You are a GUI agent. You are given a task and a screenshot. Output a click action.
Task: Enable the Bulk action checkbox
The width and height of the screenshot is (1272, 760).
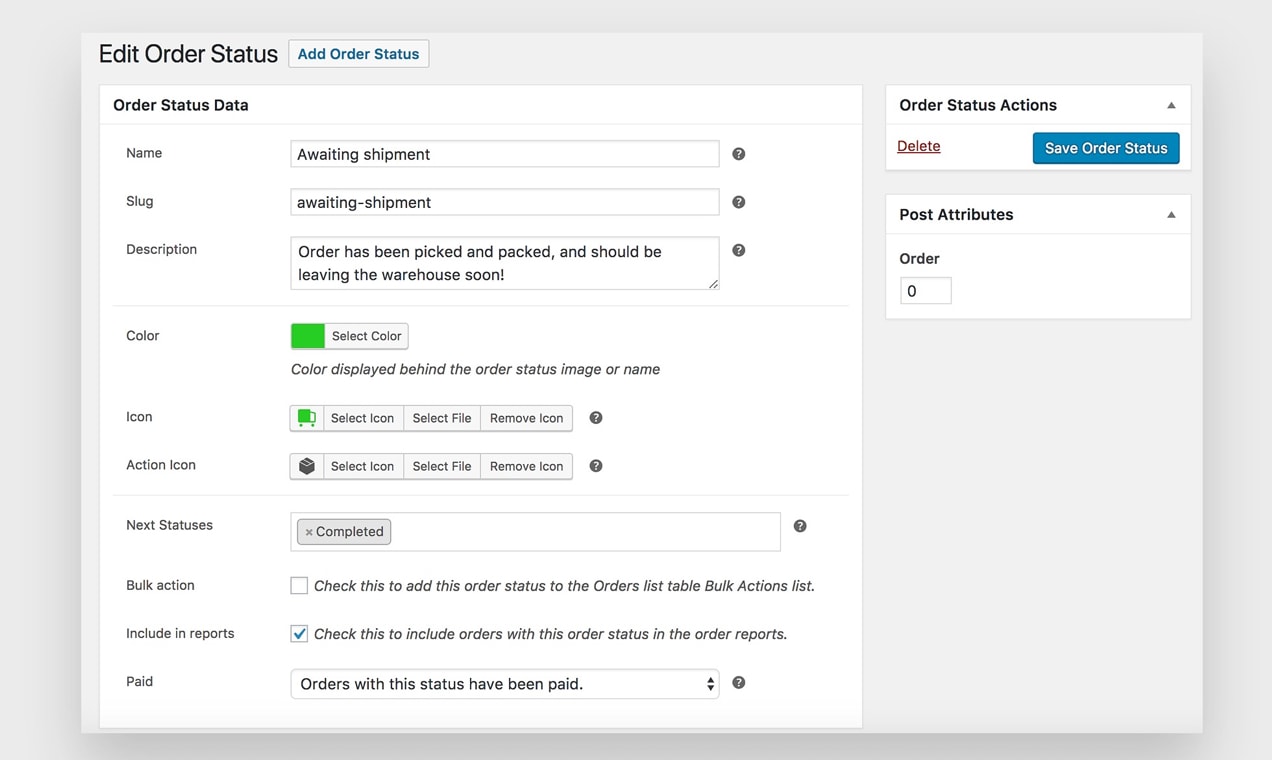(299, 586)
